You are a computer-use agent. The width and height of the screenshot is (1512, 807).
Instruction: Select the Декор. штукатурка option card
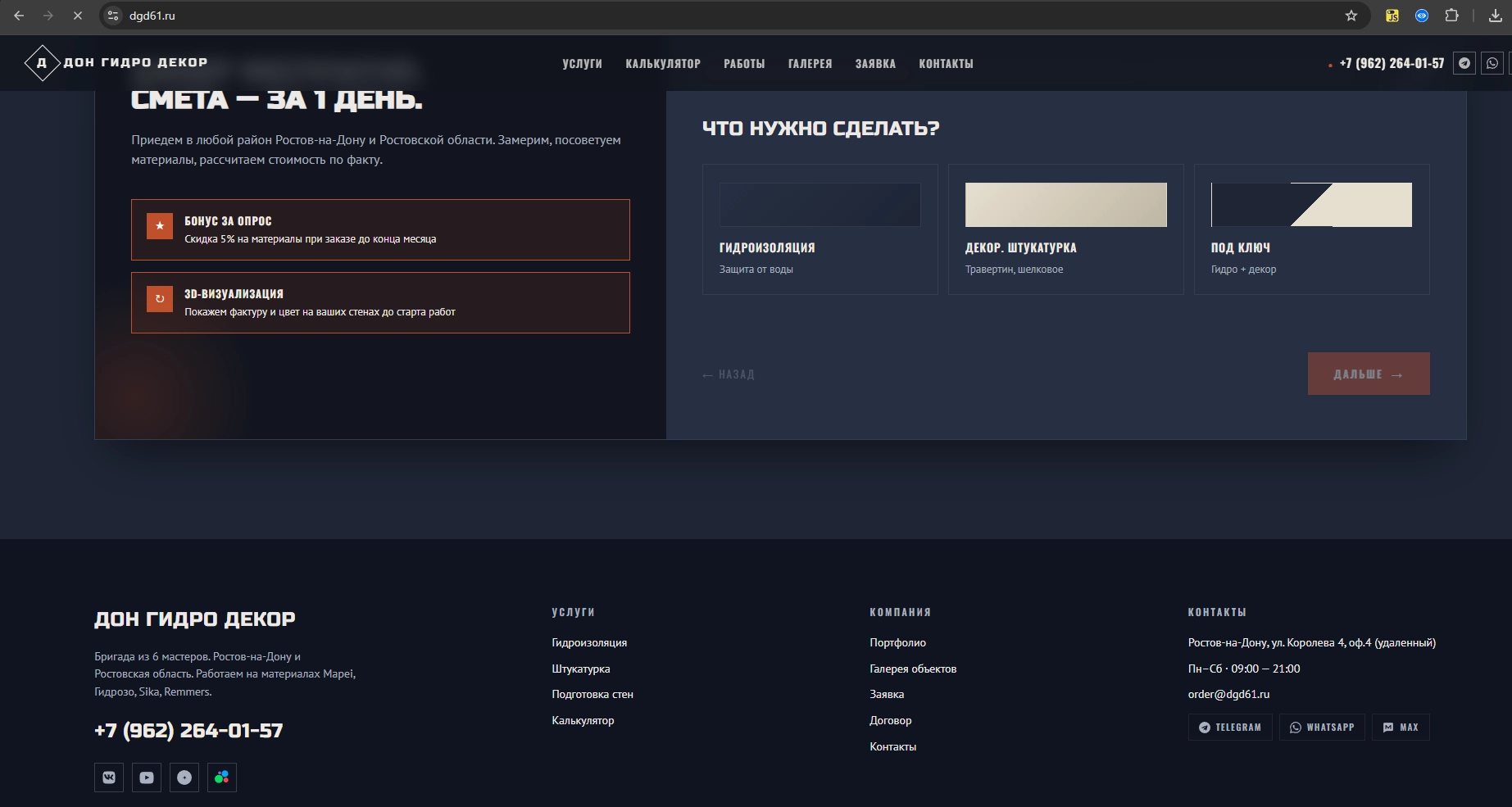pyautogui.click(x=1066, y=229)
